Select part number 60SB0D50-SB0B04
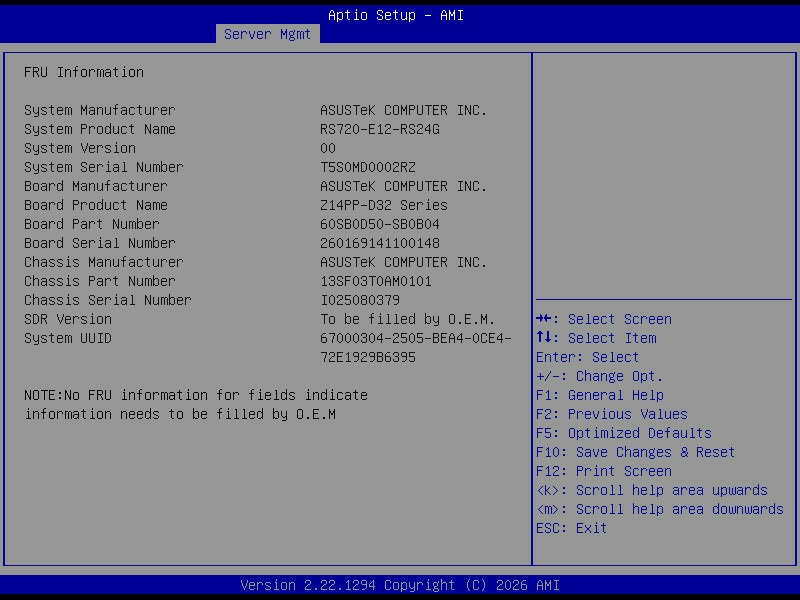The height and width of the screenshot is (600, 800). point(380,224)
